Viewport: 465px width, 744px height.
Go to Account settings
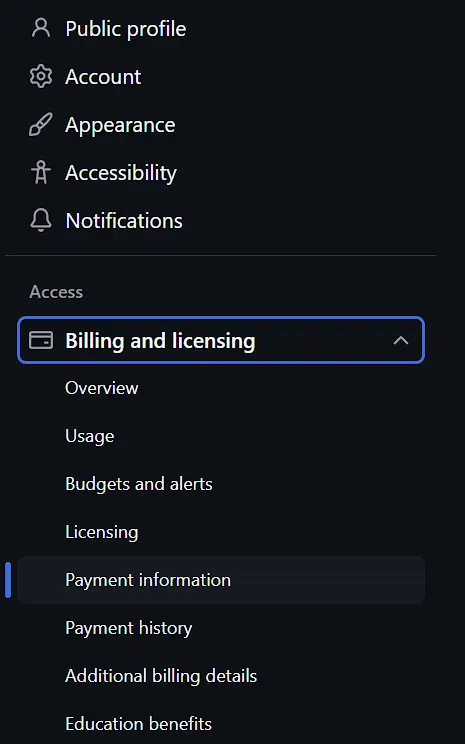(103, 76)
